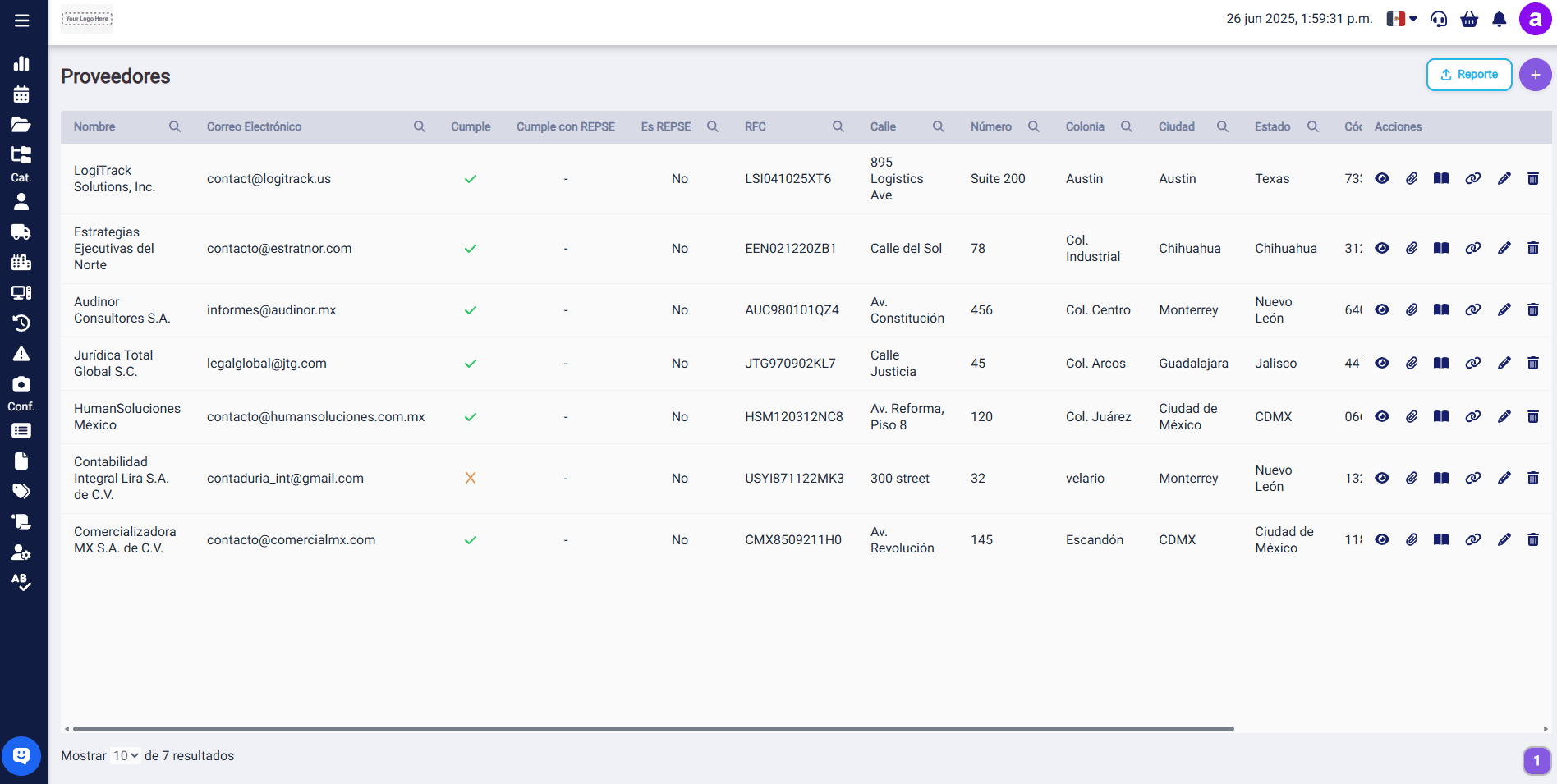Open the spell-check AB icon in the sidebar
This screenshot has height=784, width=1557.
[x=21, y=582]
